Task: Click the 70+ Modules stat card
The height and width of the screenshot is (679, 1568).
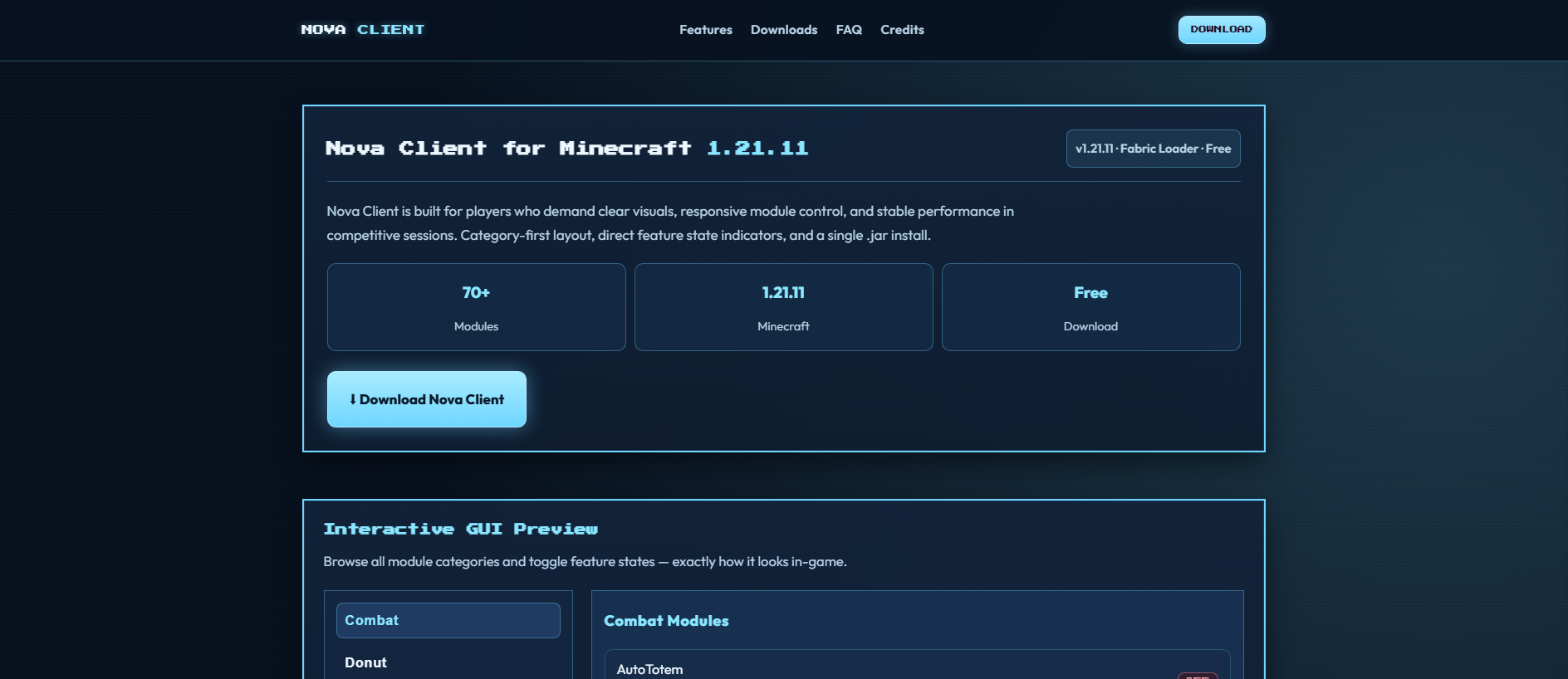Action: tap(477, 307)
